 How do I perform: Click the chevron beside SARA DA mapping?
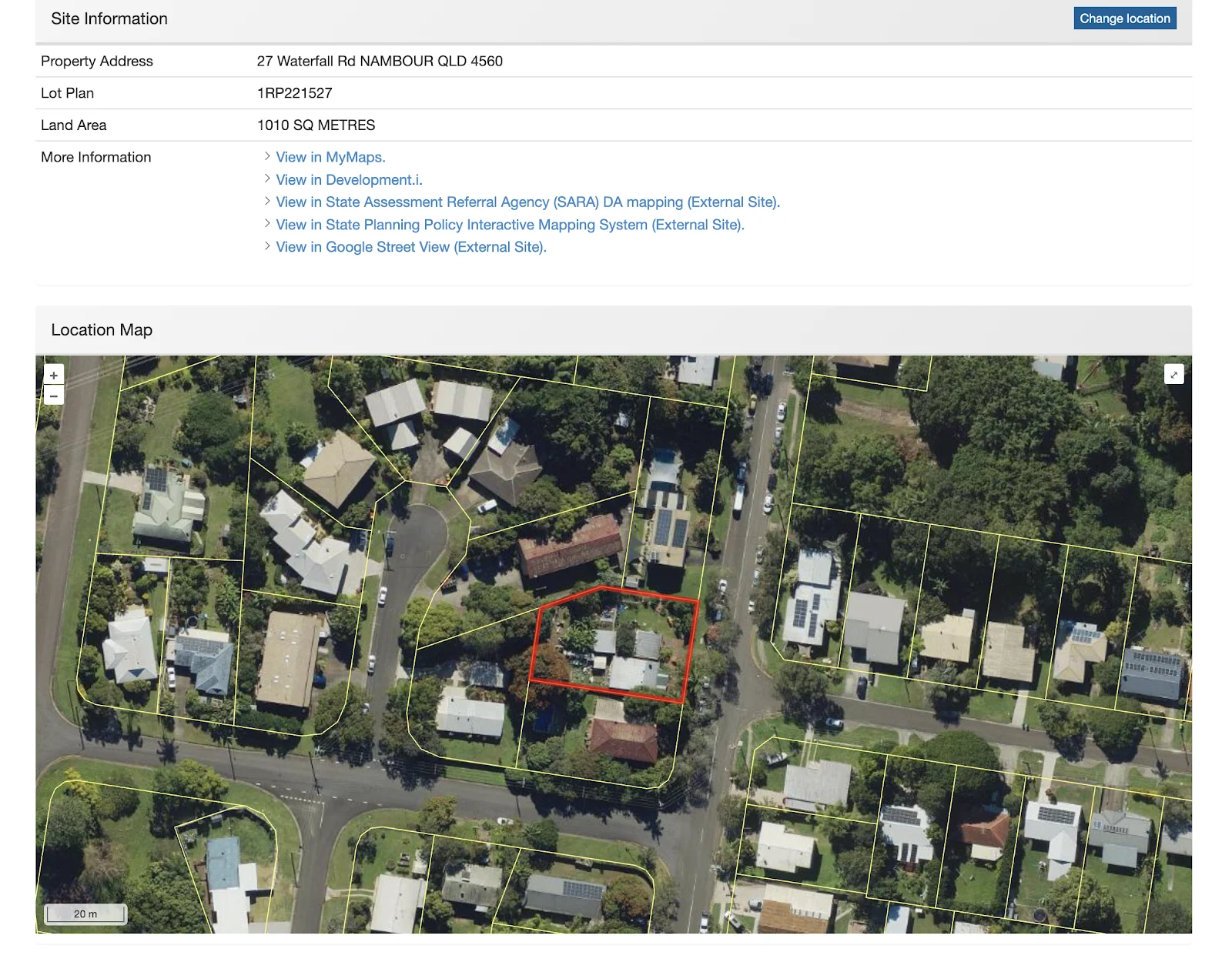click(x=267, y=201)
